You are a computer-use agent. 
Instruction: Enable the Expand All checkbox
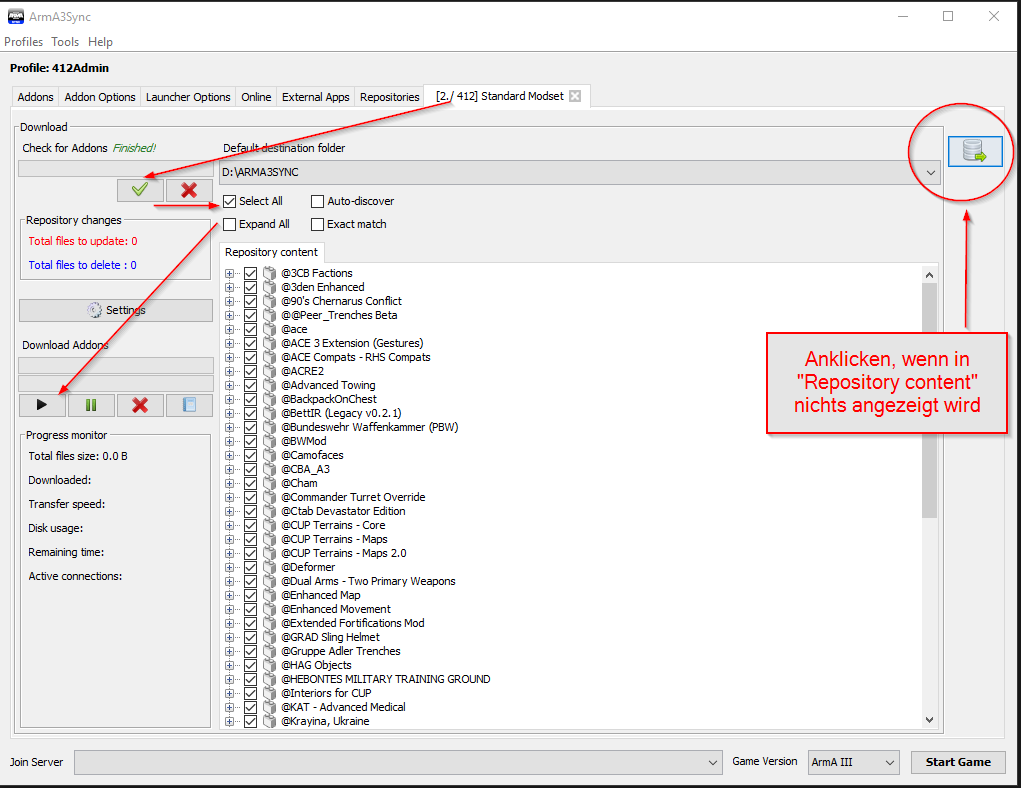230,224
